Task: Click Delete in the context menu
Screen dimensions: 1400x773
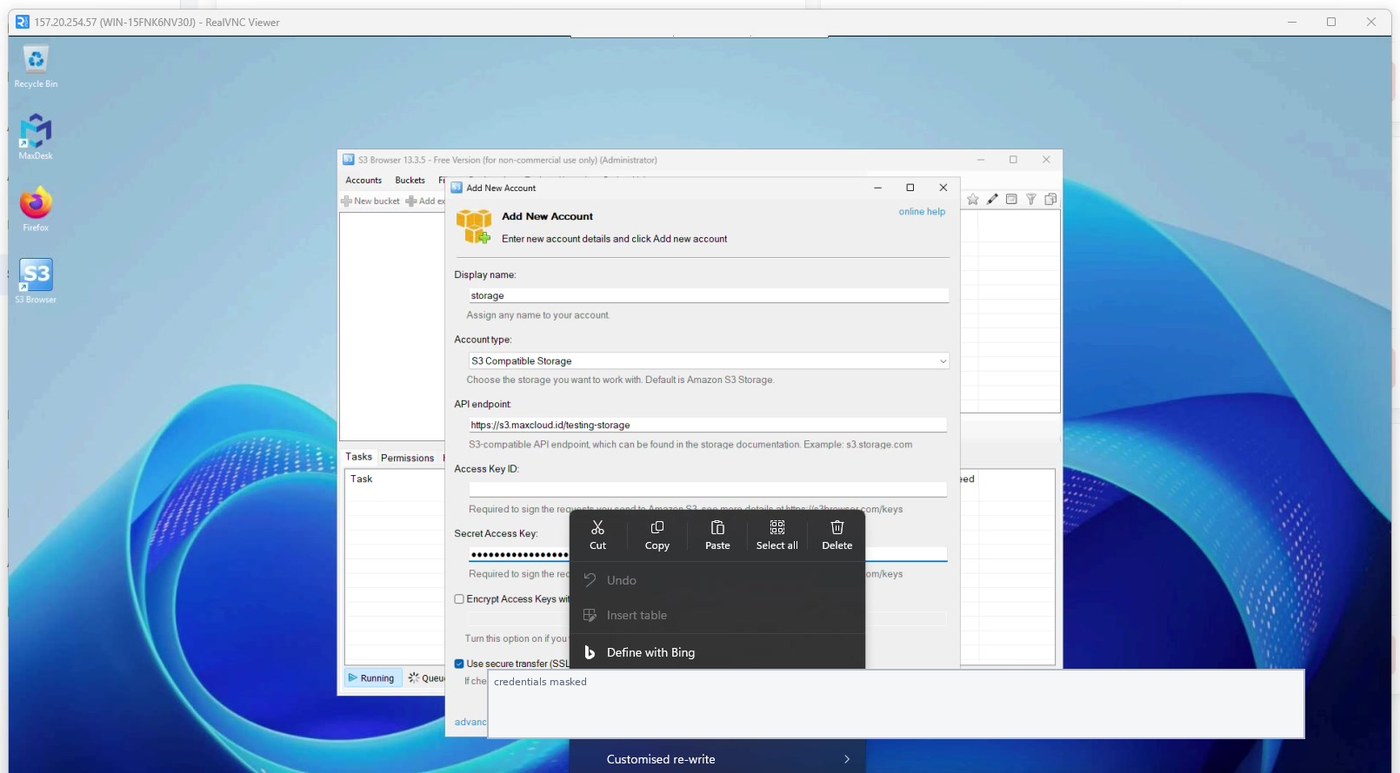Action: coord(837,535)
